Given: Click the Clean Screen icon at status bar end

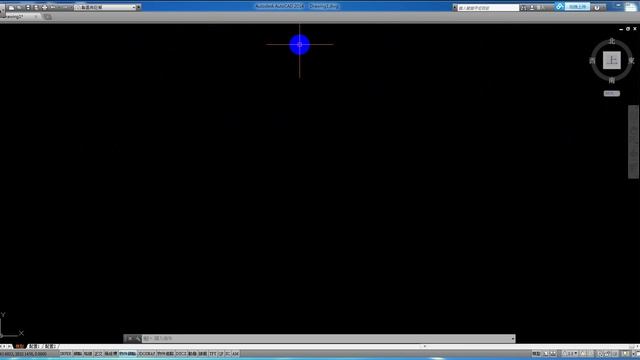Looking at the screenshot, I should 638,353.
